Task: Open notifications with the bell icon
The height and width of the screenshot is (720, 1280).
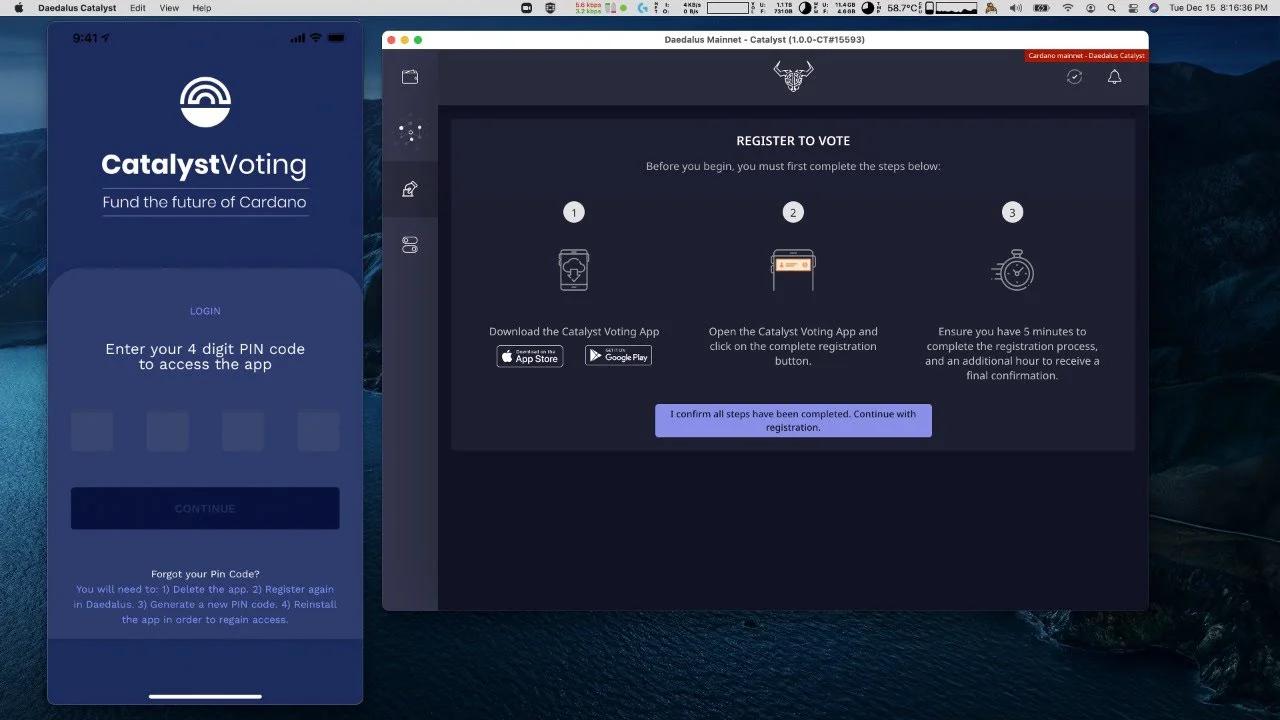Action: tap(1114, 77)
